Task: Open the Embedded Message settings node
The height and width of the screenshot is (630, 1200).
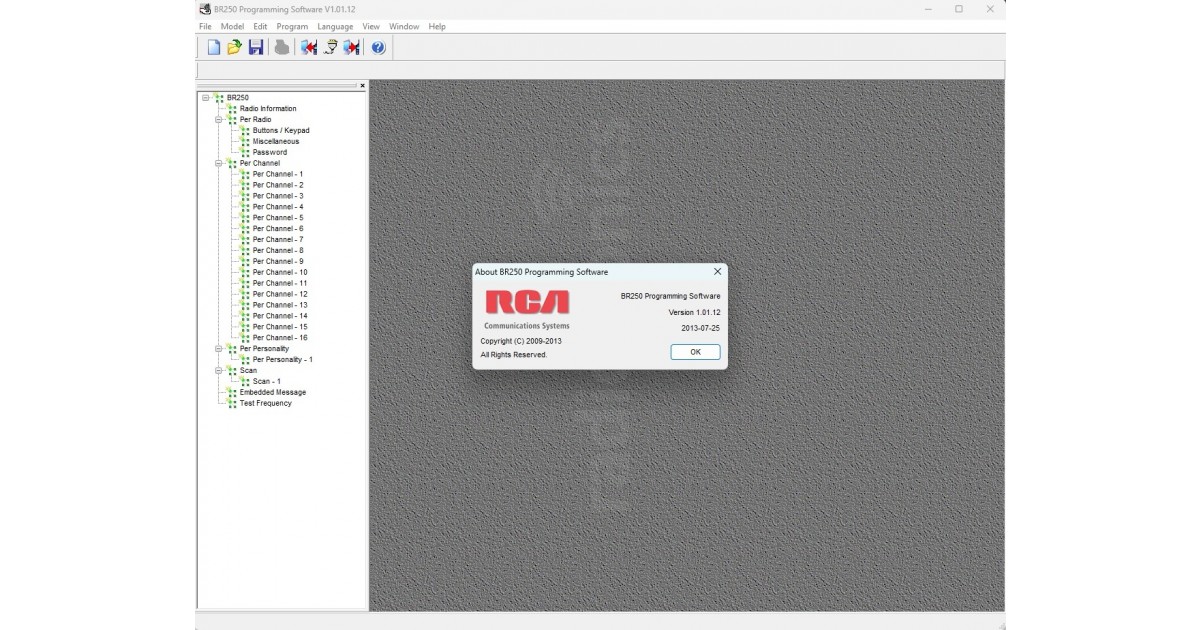Action: (273, 392)
